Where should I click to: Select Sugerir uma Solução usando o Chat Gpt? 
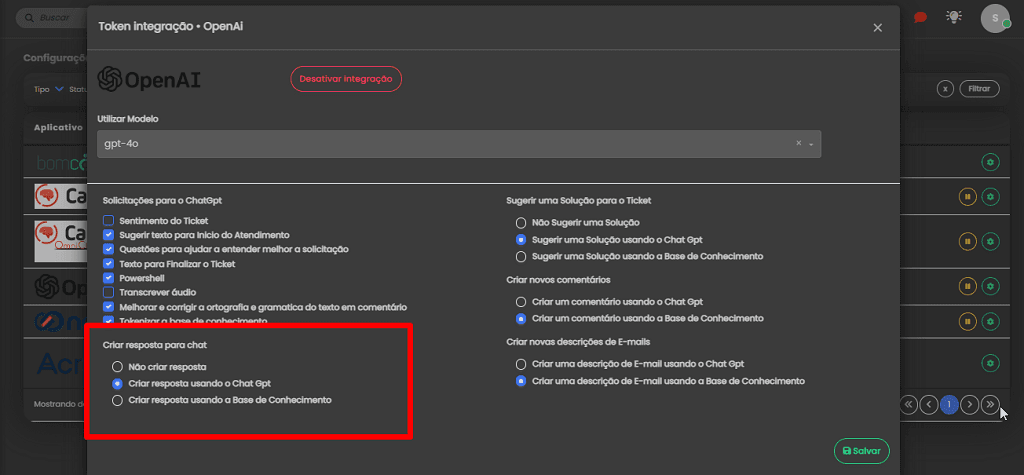pyautogui.click(x=520, y=240)
